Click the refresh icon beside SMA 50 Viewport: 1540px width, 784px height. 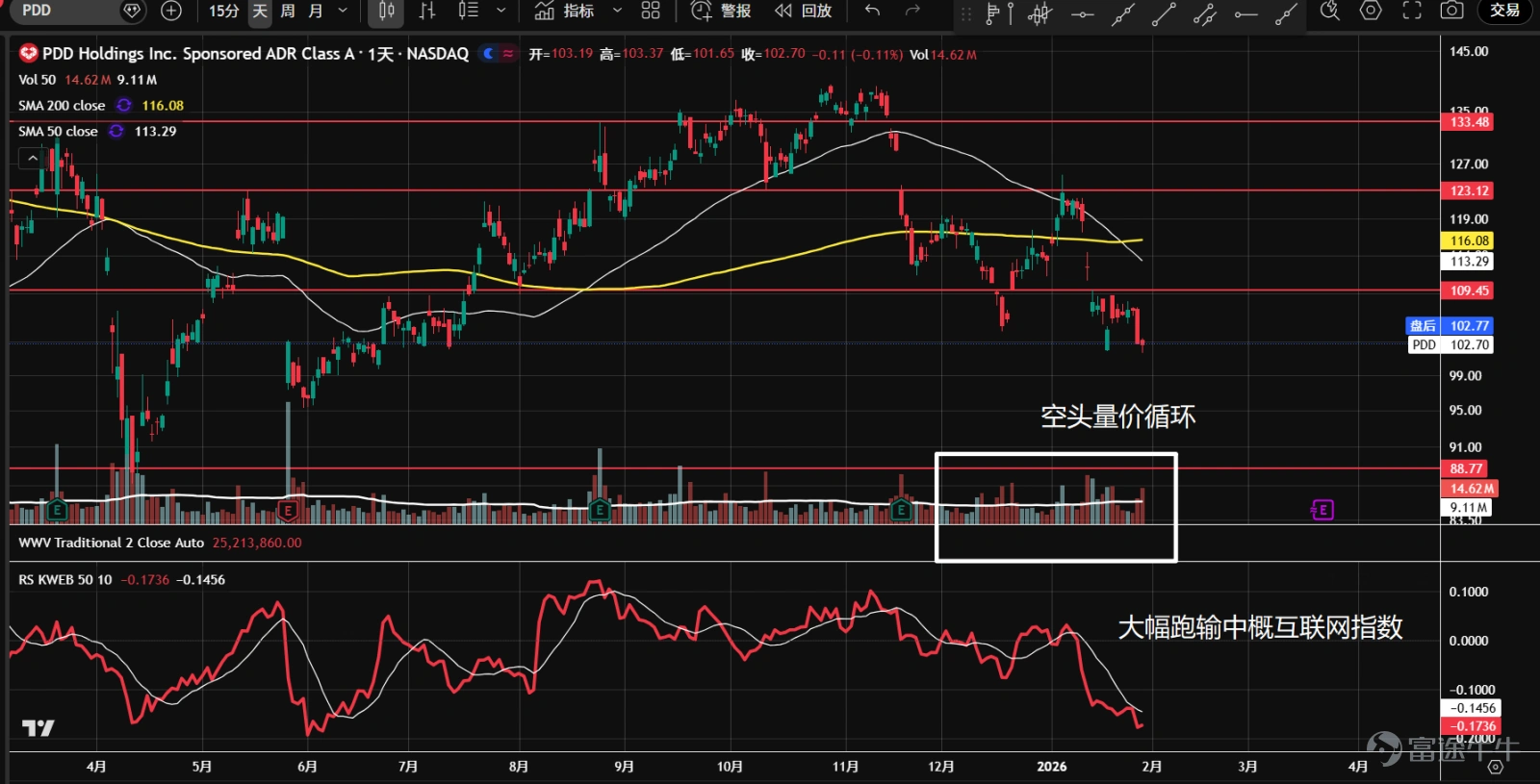[116, 132]
